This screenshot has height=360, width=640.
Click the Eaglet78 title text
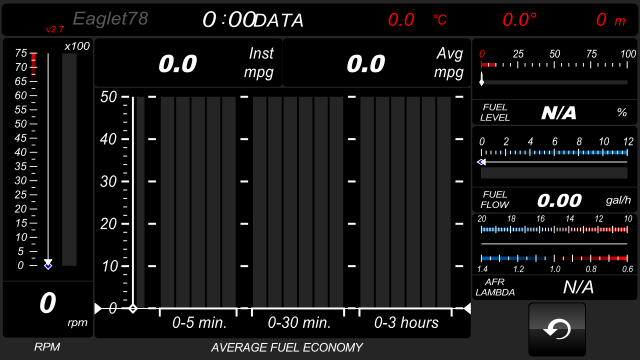pos(110,19)
